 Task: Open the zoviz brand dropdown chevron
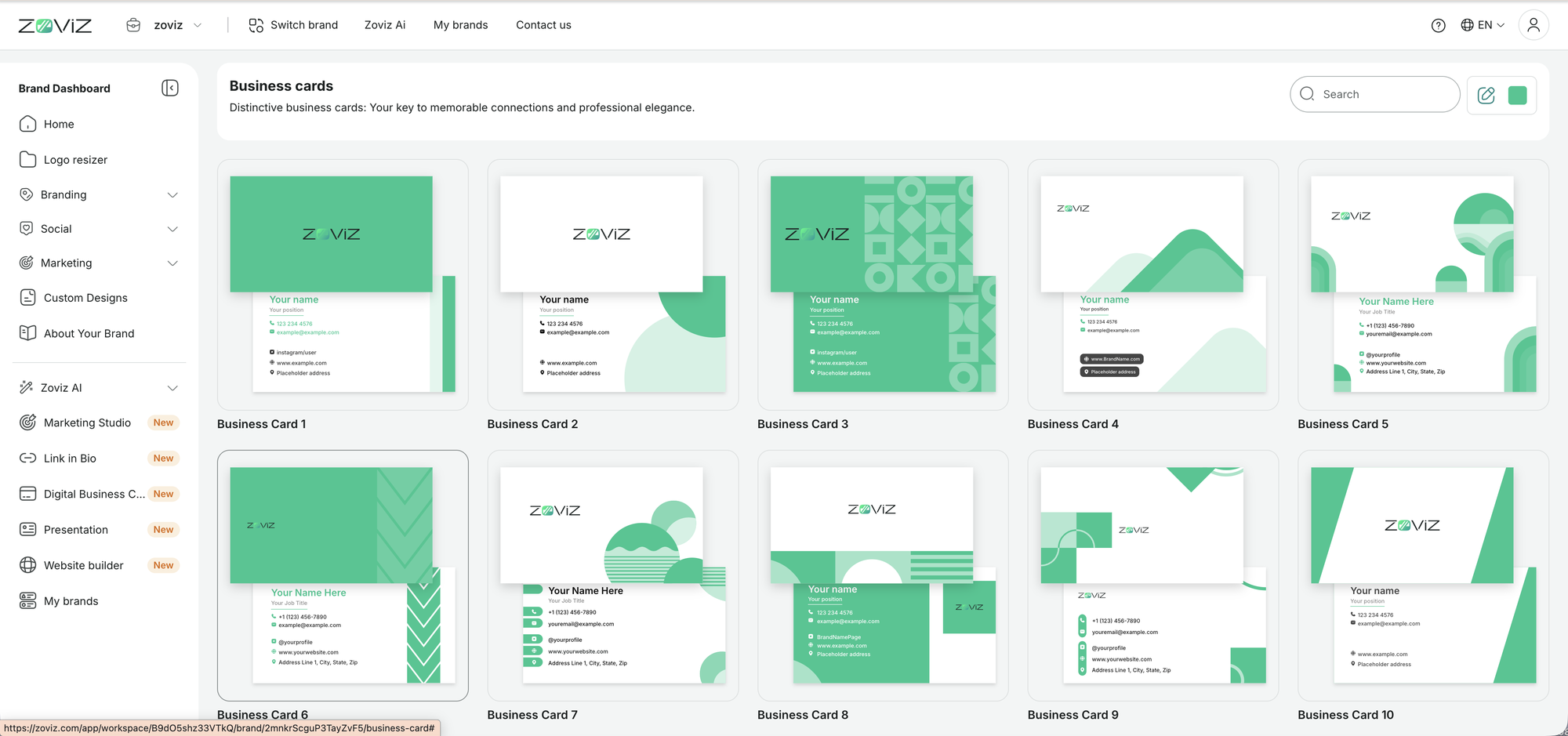[198, 25]
